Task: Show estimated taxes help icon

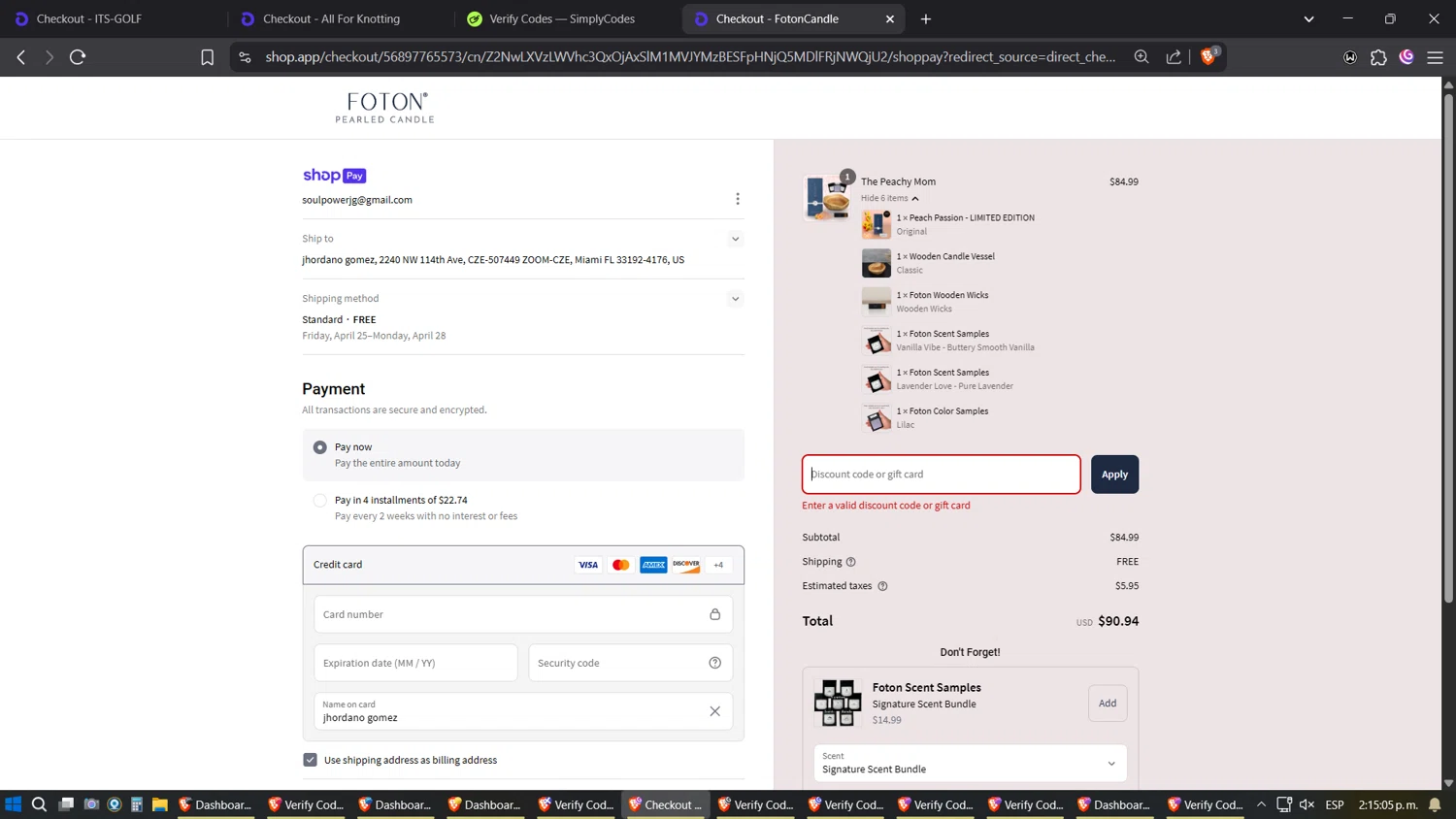Action: [x=882, y=586]
